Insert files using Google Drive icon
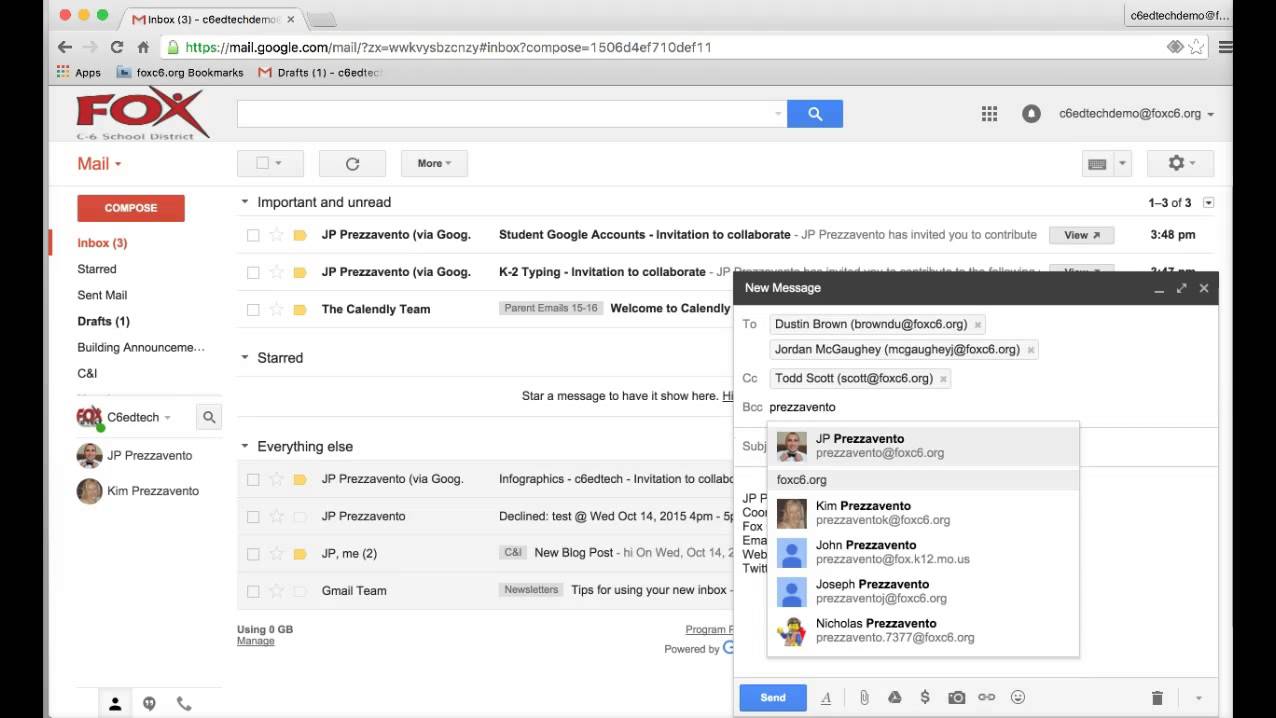Viewport: 1276px width, 718px height. (895, 698)
